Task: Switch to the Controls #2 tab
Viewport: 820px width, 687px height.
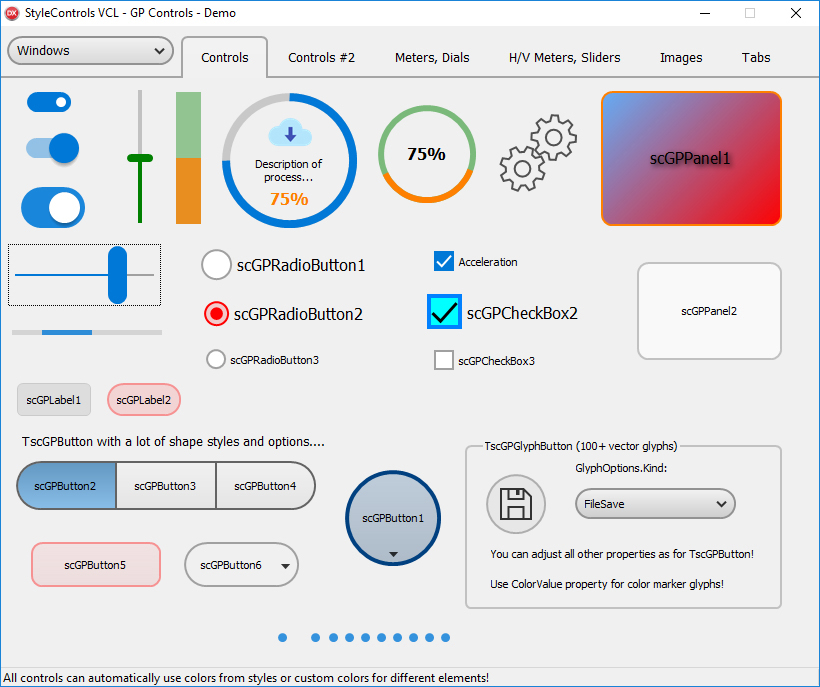Action: click(x=321, y=58)
